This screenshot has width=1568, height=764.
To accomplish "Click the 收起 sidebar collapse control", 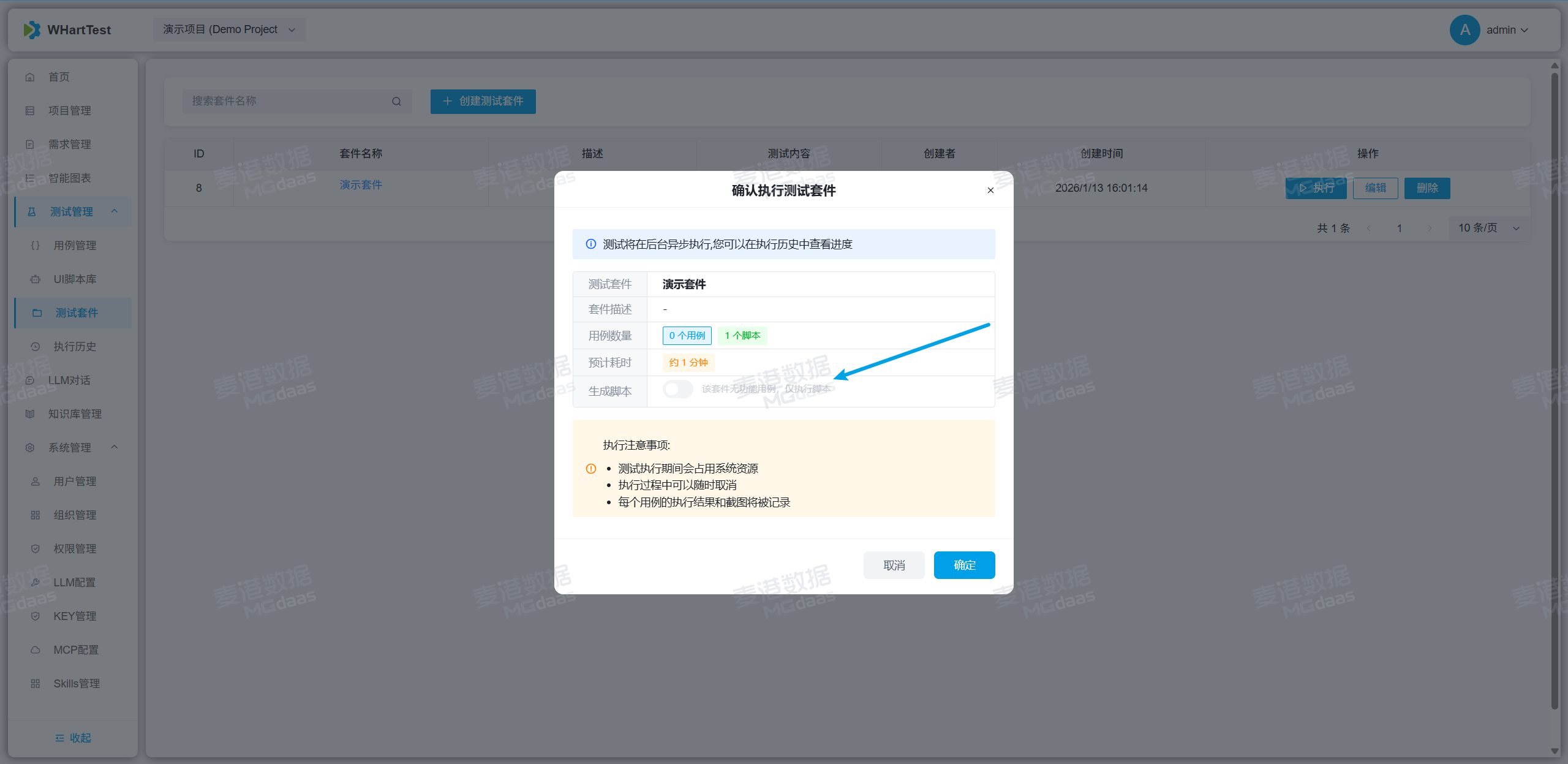I will (x=73, y=738).
